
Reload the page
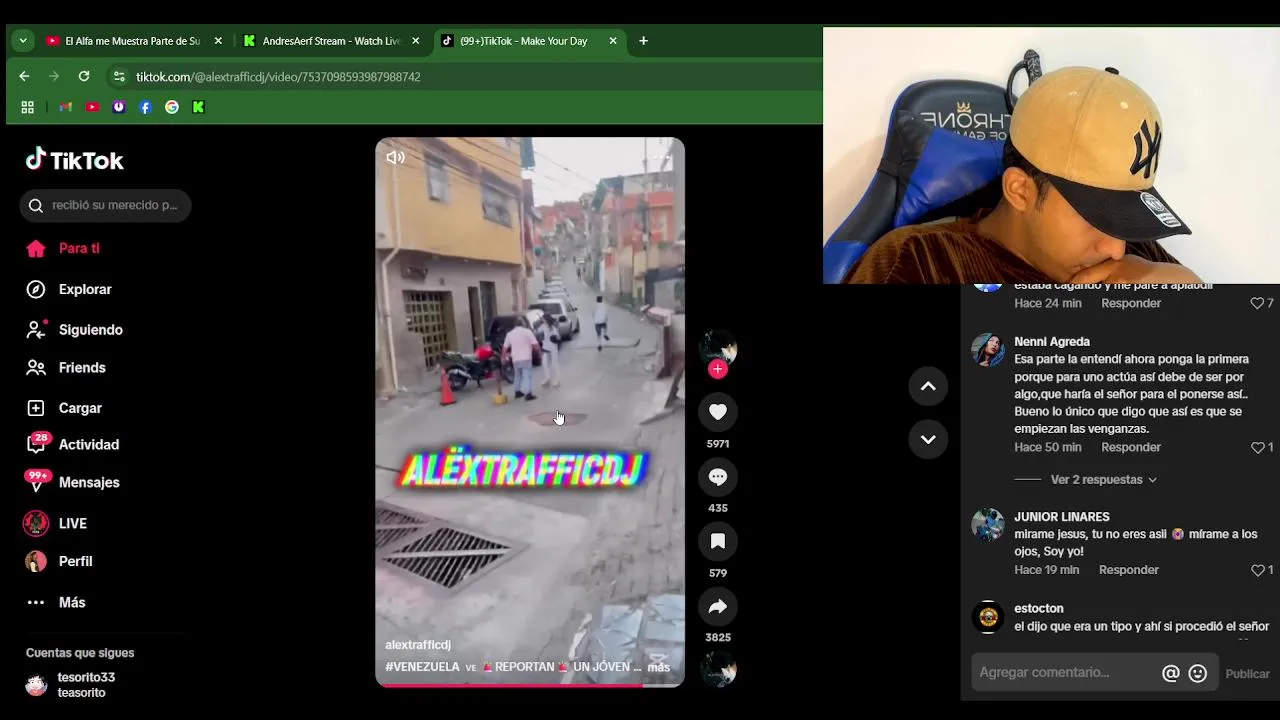coord(84,76)
